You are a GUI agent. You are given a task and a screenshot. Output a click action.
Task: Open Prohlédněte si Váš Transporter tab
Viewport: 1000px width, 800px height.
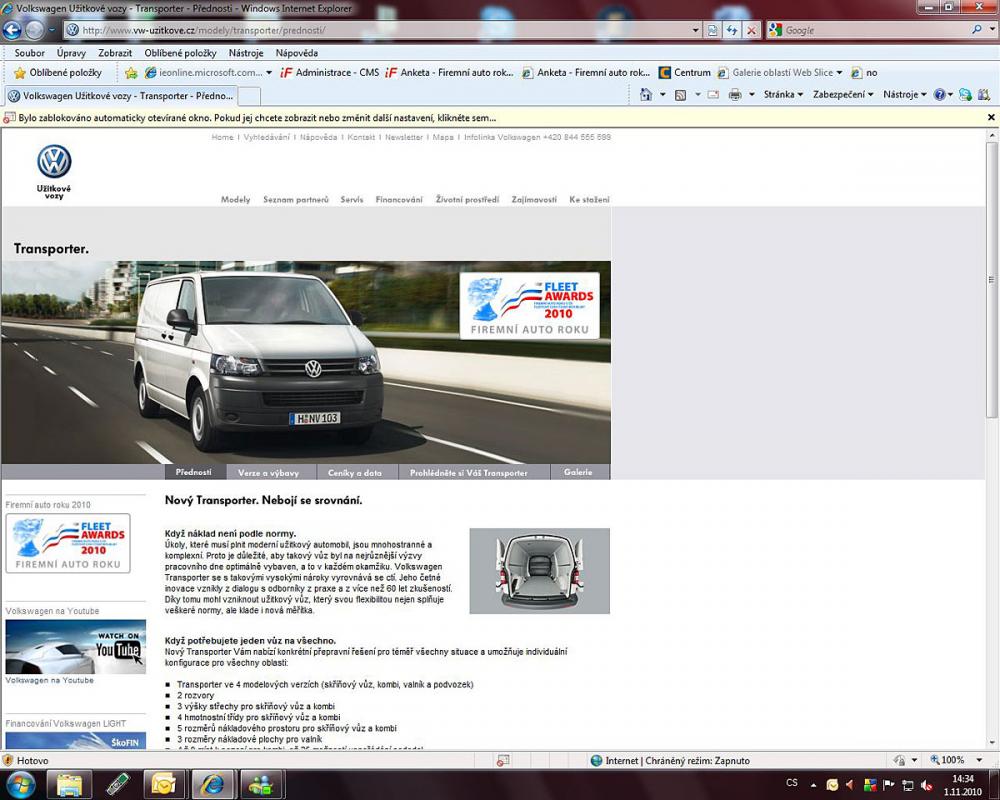tap(469, 473)
